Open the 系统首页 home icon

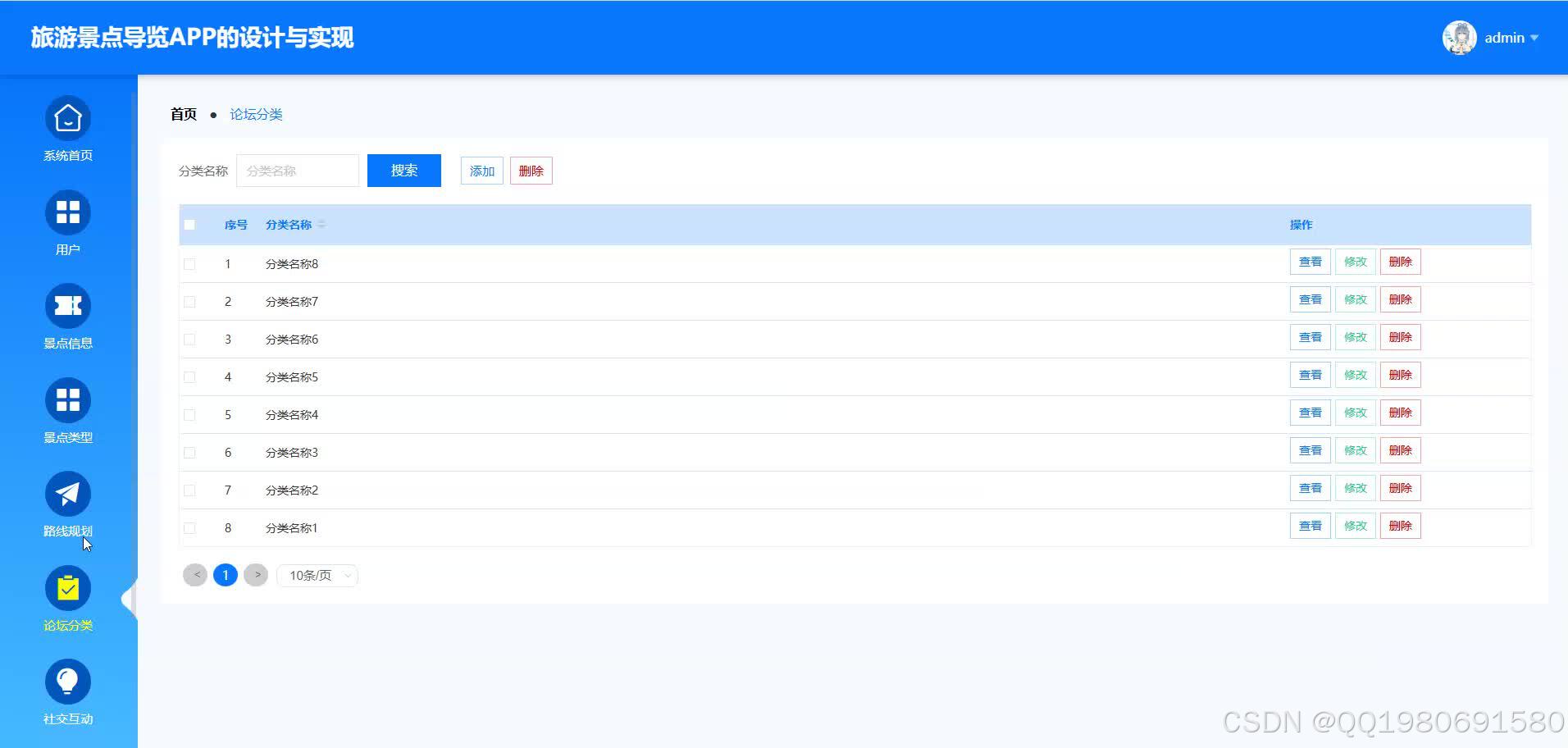click(68, 119)
